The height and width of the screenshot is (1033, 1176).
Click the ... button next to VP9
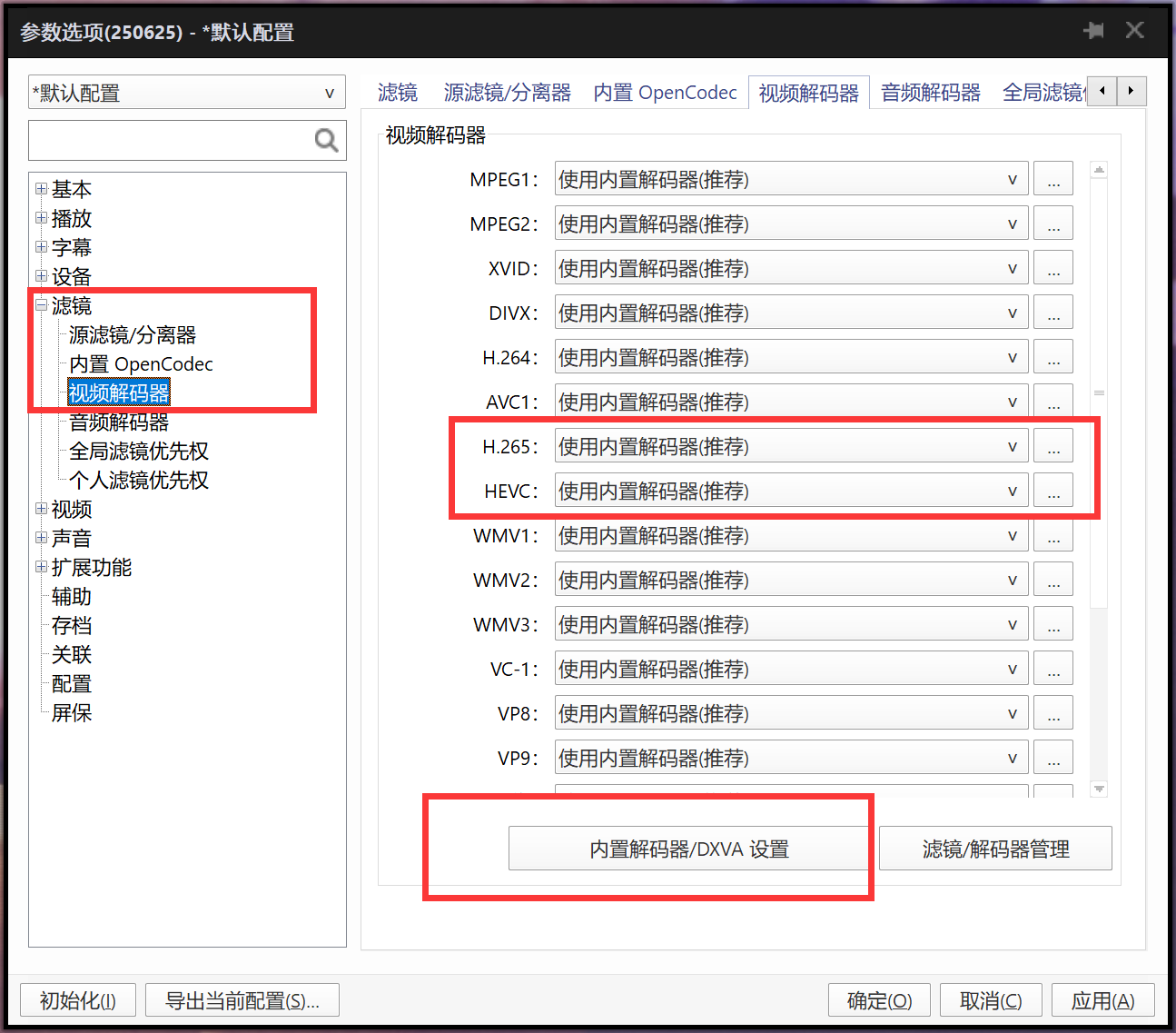(x=1053, y=757)
